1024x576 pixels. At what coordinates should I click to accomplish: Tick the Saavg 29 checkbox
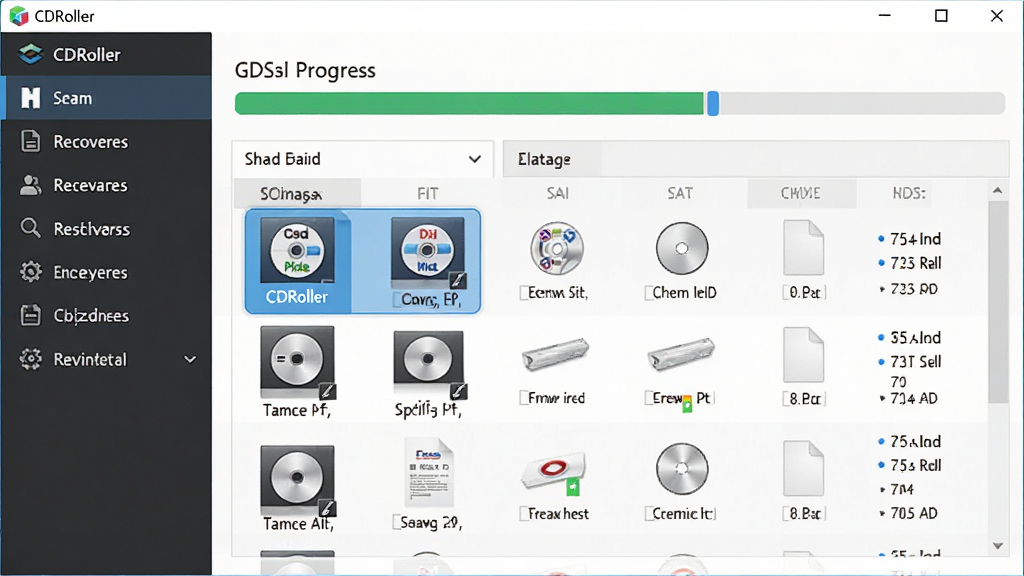point(396,522)
